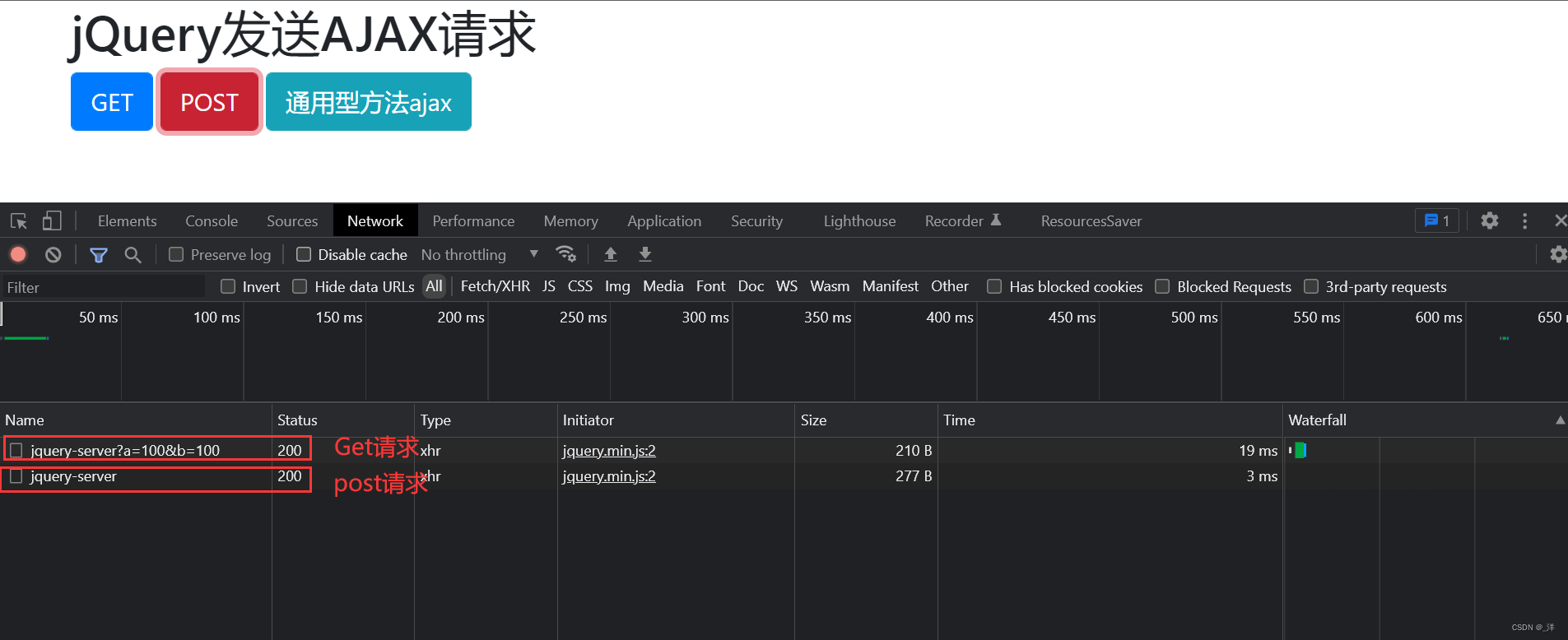
Task: Filter requests by Manifest
Action: [891, 286]
